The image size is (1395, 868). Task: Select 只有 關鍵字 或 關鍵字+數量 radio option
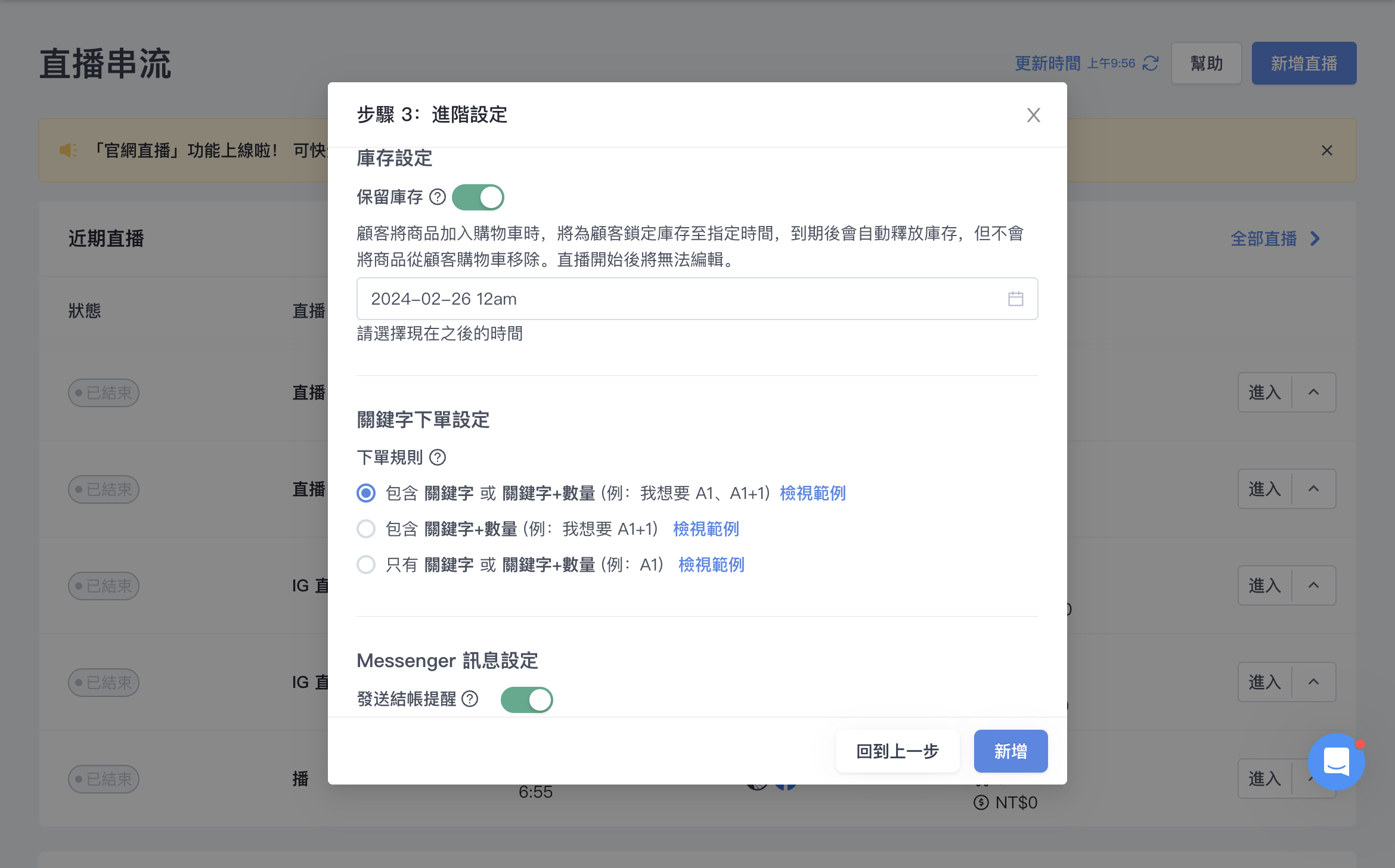click(x=366, y=565)
